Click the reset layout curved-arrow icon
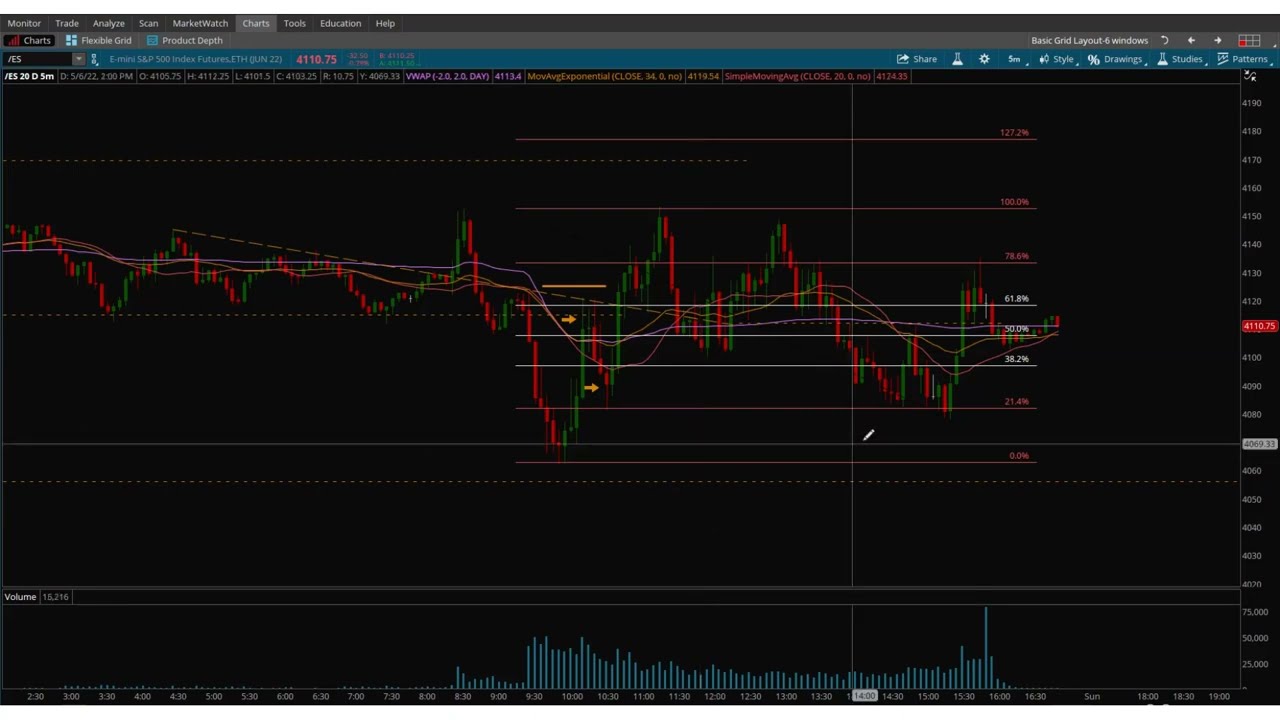 pyautogui.click(x=1164, y=41)
